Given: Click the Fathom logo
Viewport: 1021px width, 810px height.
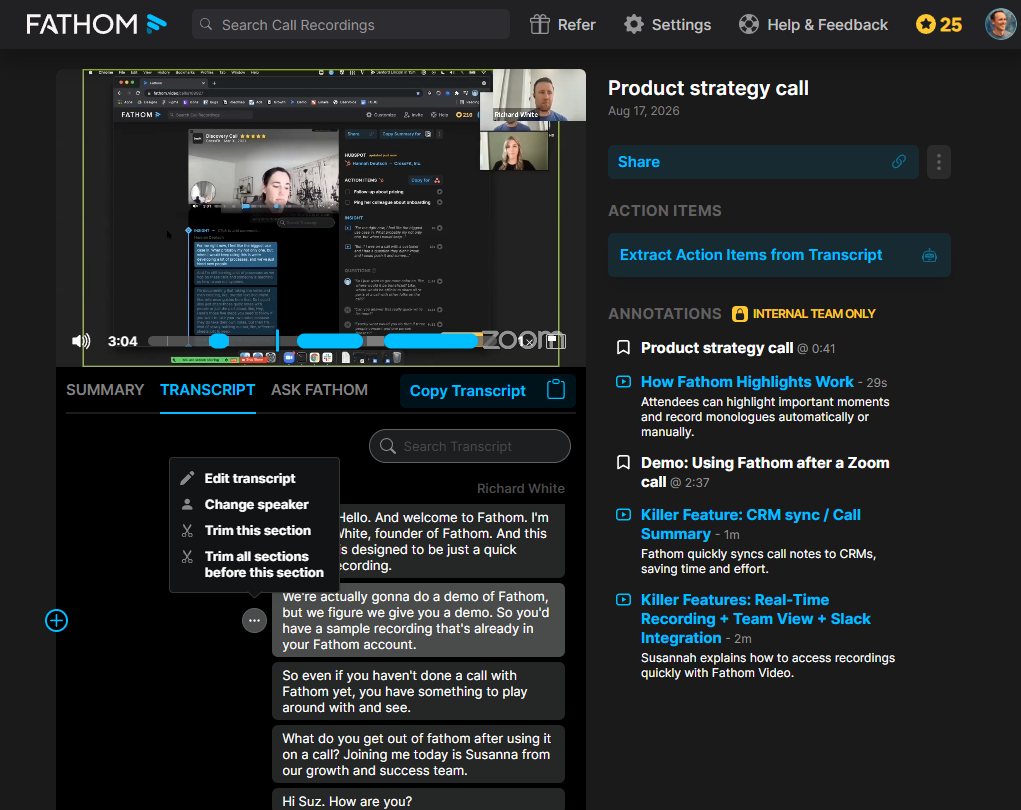Looking at the screenshot, I should (96, 25).
